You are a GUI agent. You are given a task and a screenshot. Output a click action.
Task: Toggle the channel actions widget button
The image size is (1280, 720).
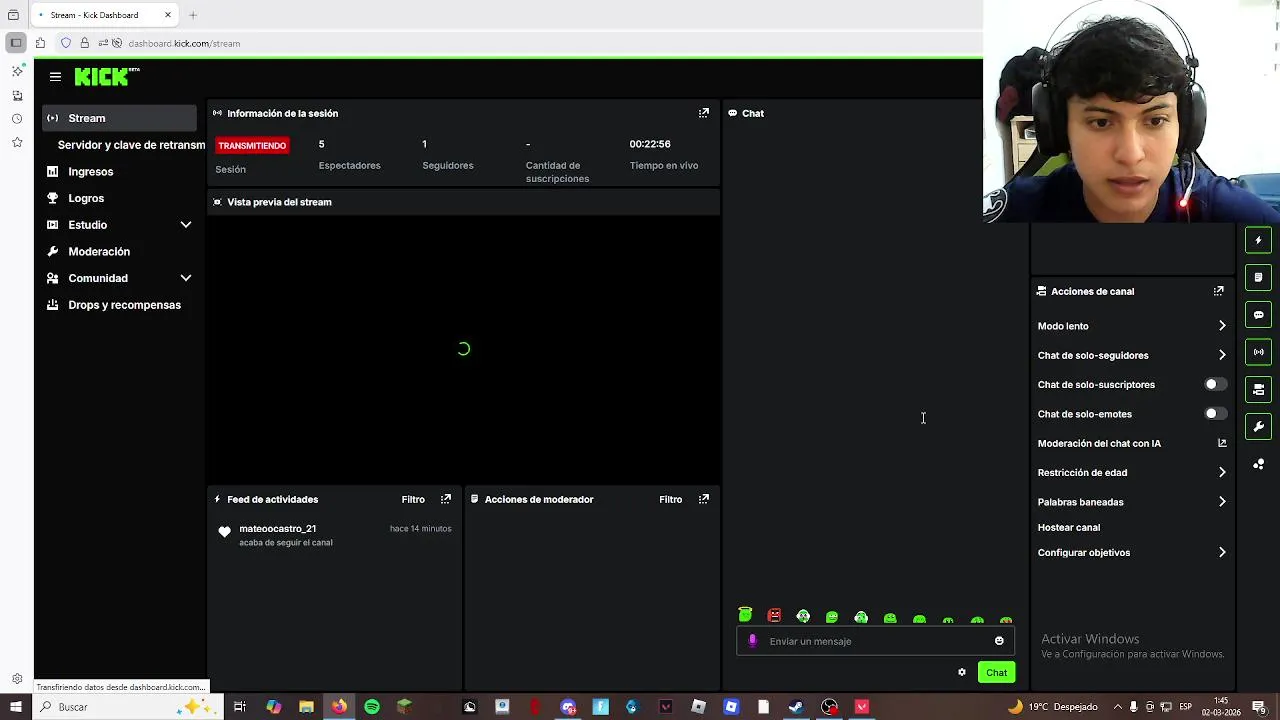coord(1258,389)
